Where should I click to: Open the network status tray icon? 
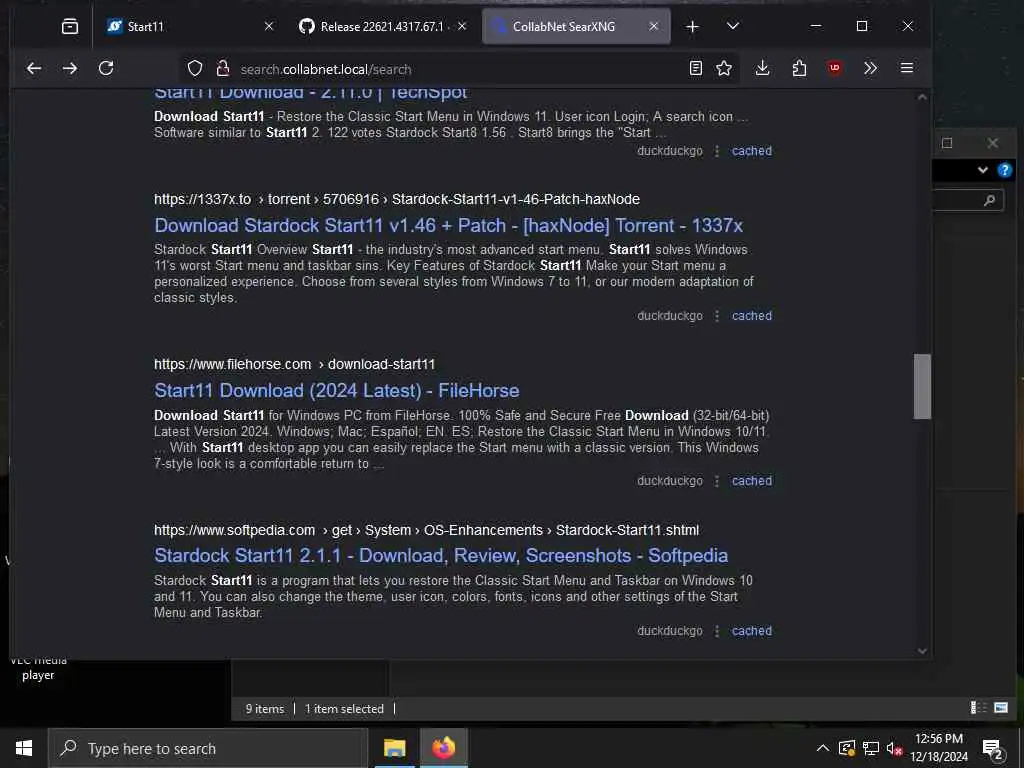(x=871, y=748)
